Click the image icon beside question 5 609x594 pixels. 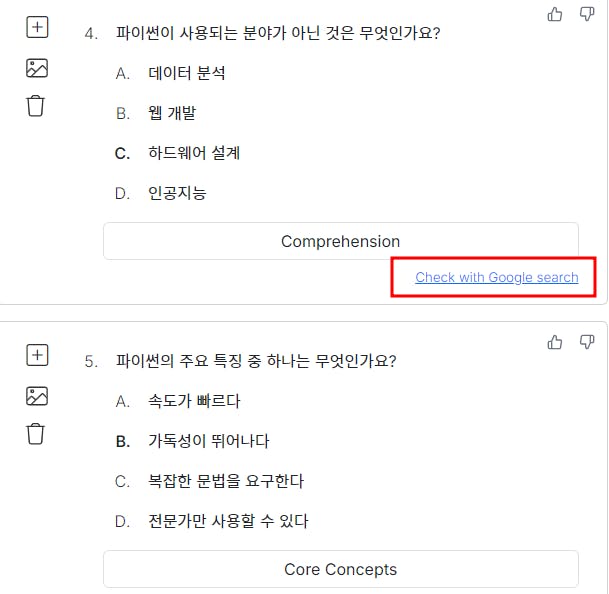pos(36,396)
